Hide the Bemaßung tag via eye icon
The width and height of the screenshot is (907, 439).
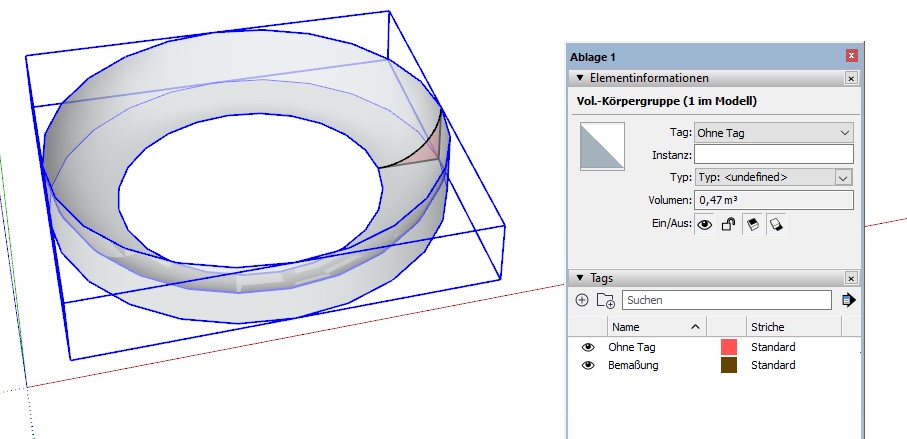click(588, 366)
